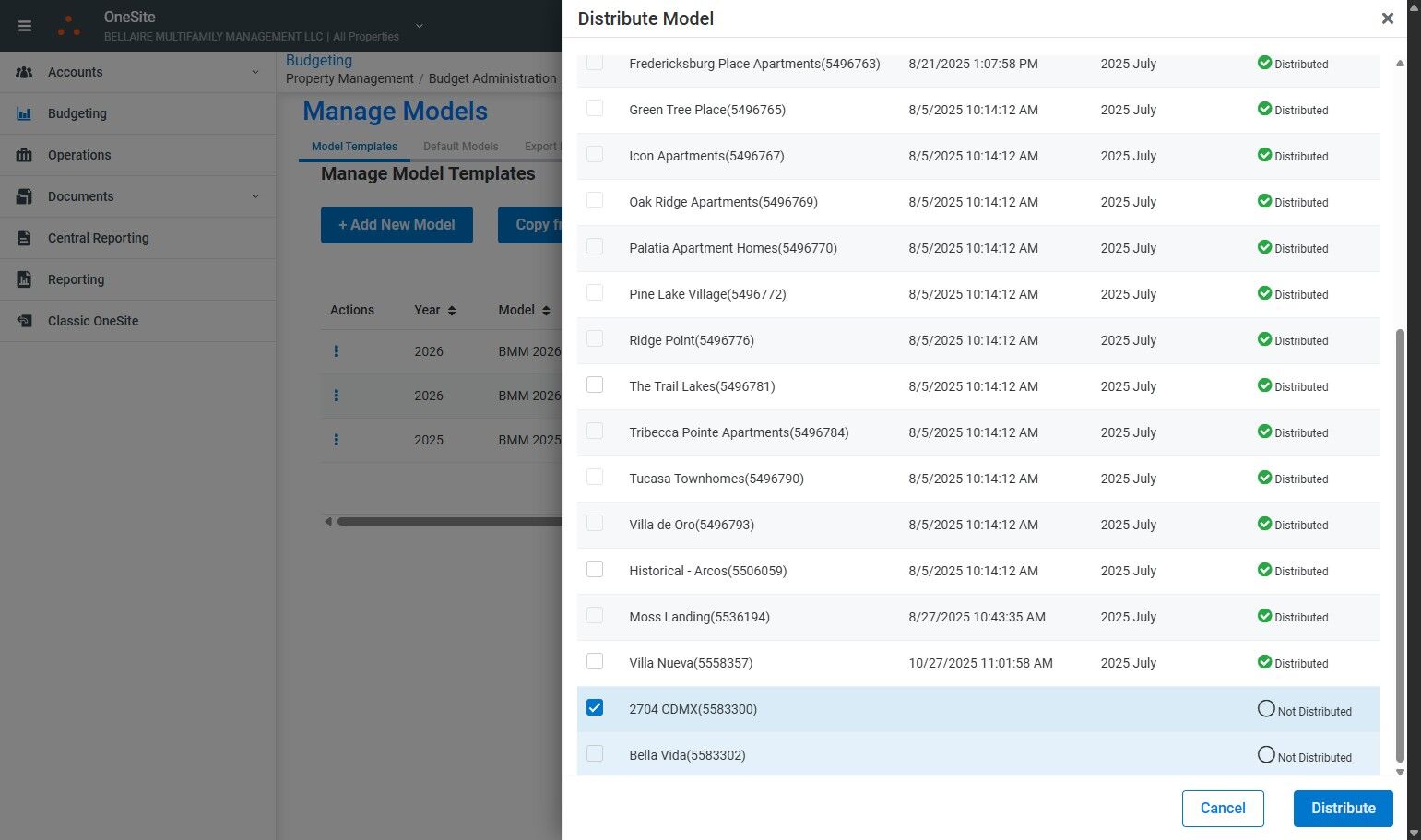Expand the Documents sidebar chevron
This screenshot has width=1421, height=840.
tap(255, 196)
